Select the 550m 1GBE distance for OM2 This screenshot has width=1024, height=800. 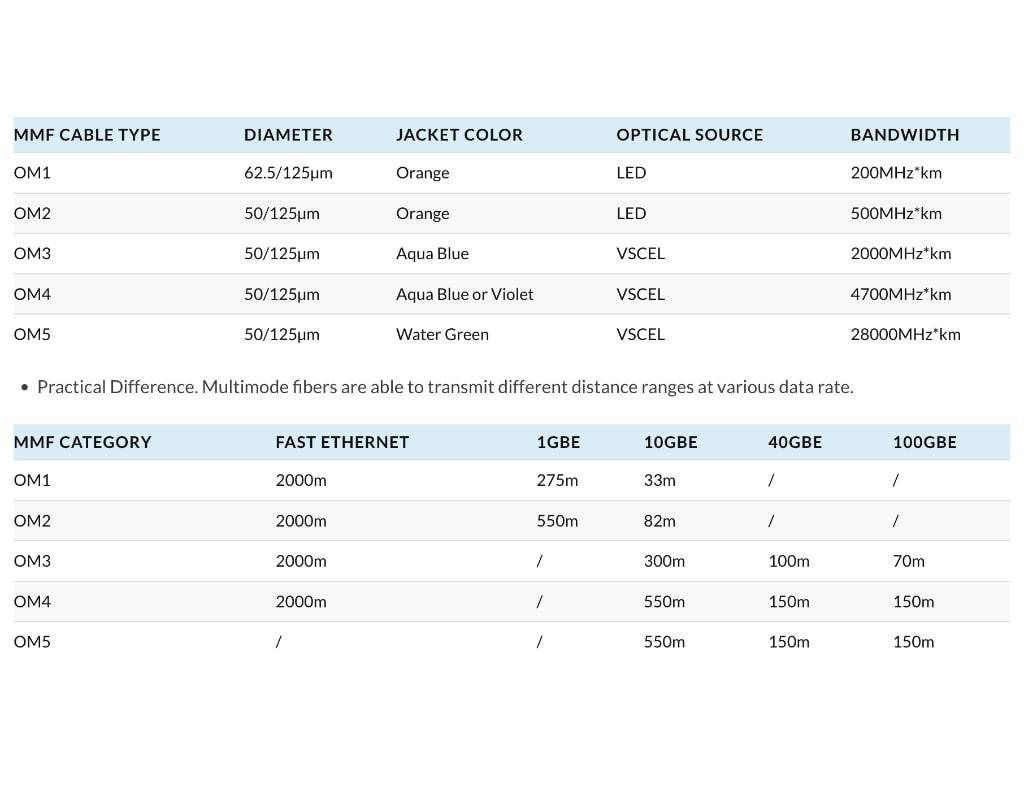(x=557, y=521)
